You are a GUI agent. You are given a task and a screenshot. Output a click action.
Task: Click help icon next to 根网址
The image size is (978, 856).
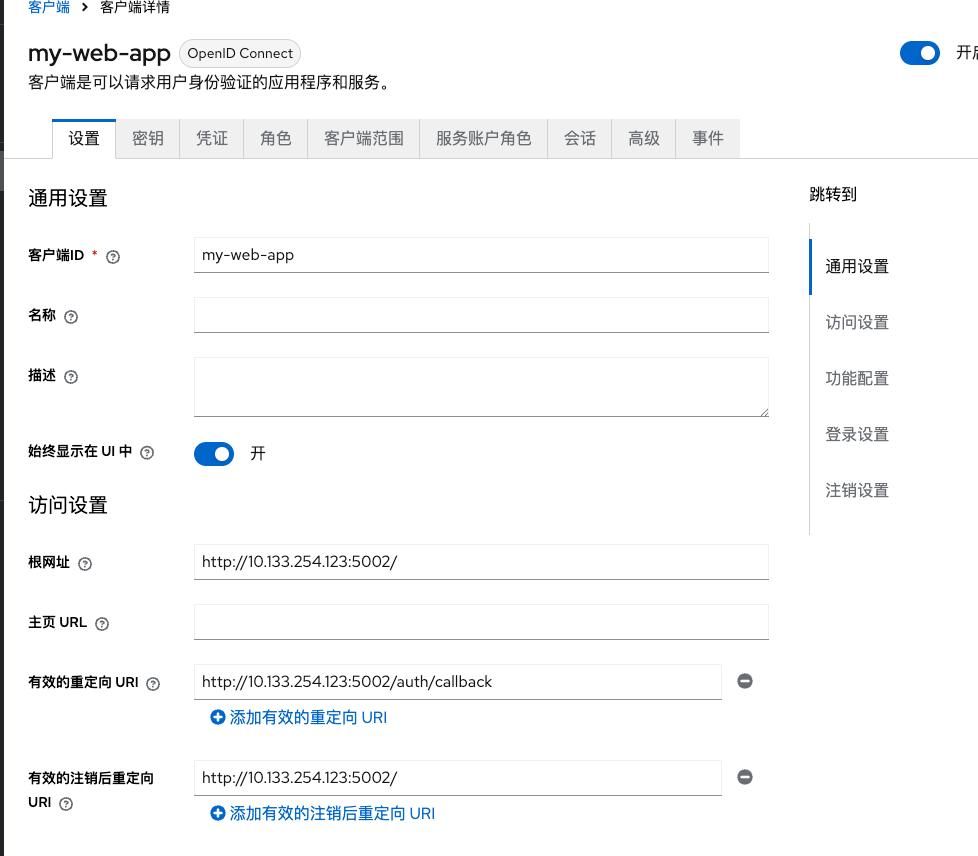pos(84,563)
